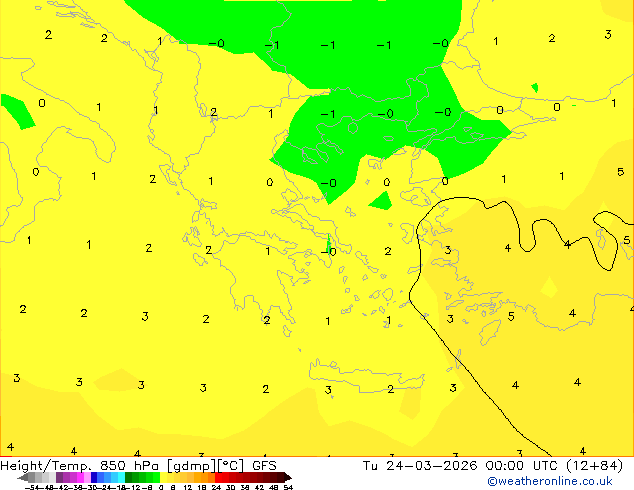The height and width of the screenshot is (490, 634).
Task: Pick the bright red legend swatch
Action: [219, 477]
